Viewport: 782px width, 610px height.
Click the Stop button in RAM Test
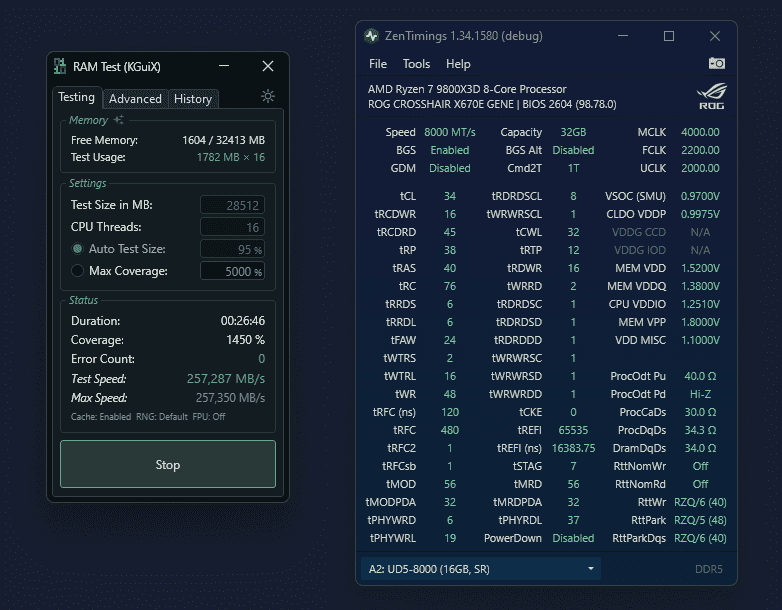point(168,464)
